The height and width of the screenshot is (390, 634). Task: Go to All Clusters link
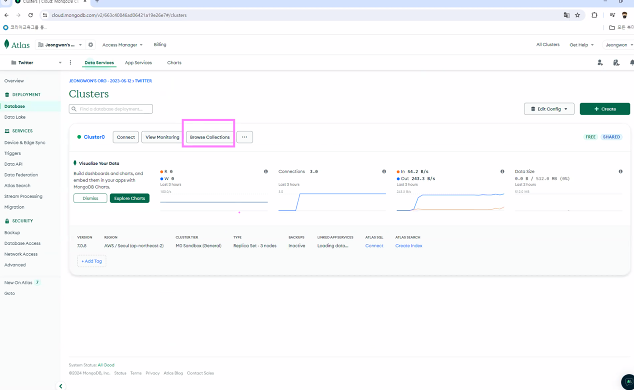[548, 44]
